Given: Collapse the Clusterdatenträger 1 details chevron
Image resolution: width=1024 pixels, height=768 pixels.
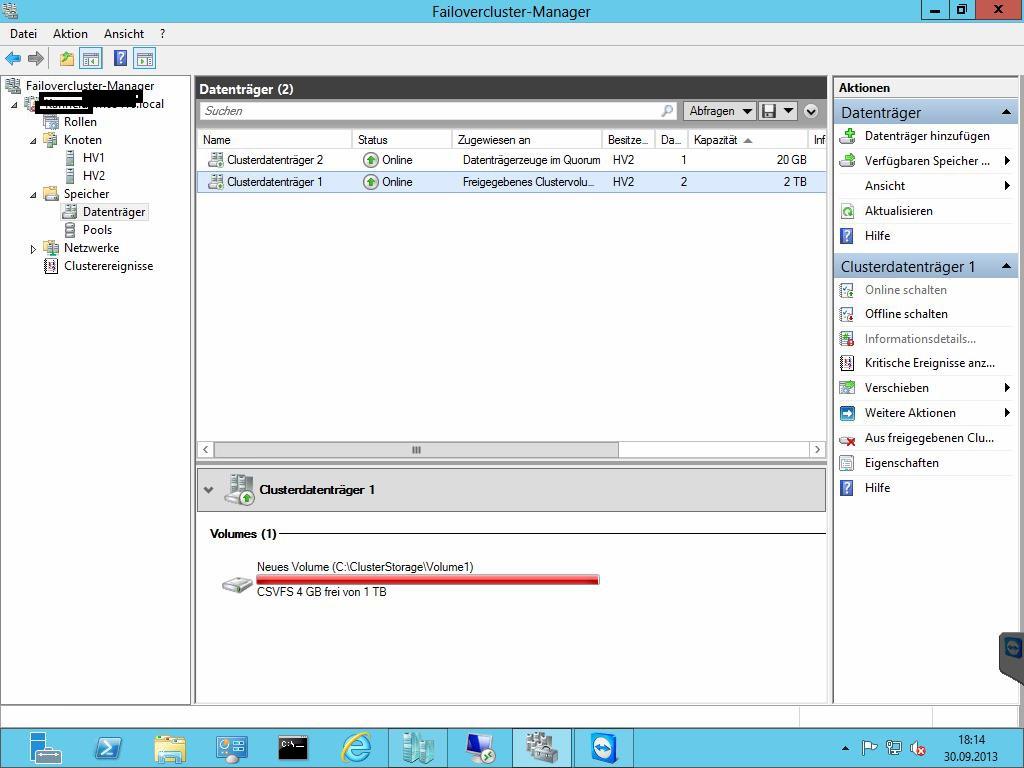Looking at the screenshot, I should pyautogui.click(x=208, y=490).
